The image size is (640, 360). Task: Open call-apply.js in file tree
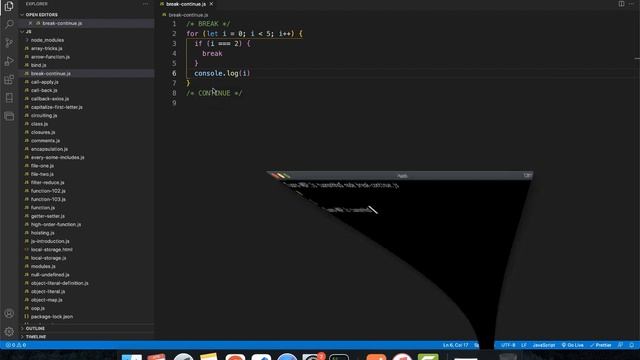tap(44, 82)
